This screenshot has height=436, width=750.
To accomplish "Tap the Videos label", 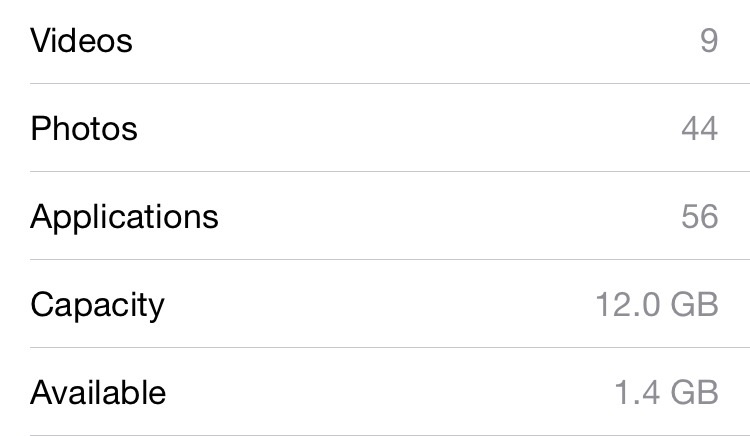I will (x=81, y=41).
